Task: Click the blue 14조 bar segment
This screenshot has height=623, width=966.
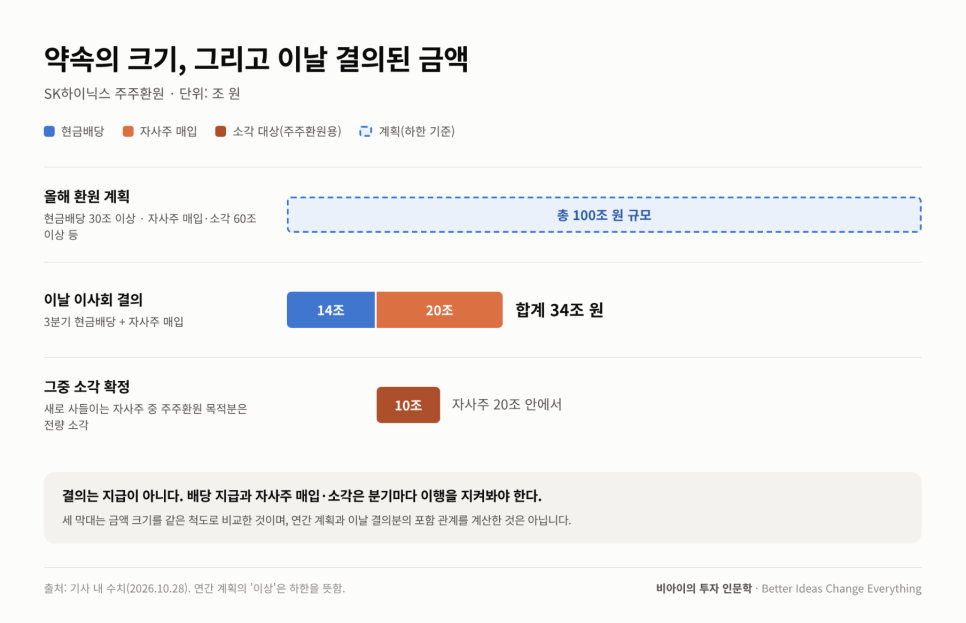Action: [331, 310]
